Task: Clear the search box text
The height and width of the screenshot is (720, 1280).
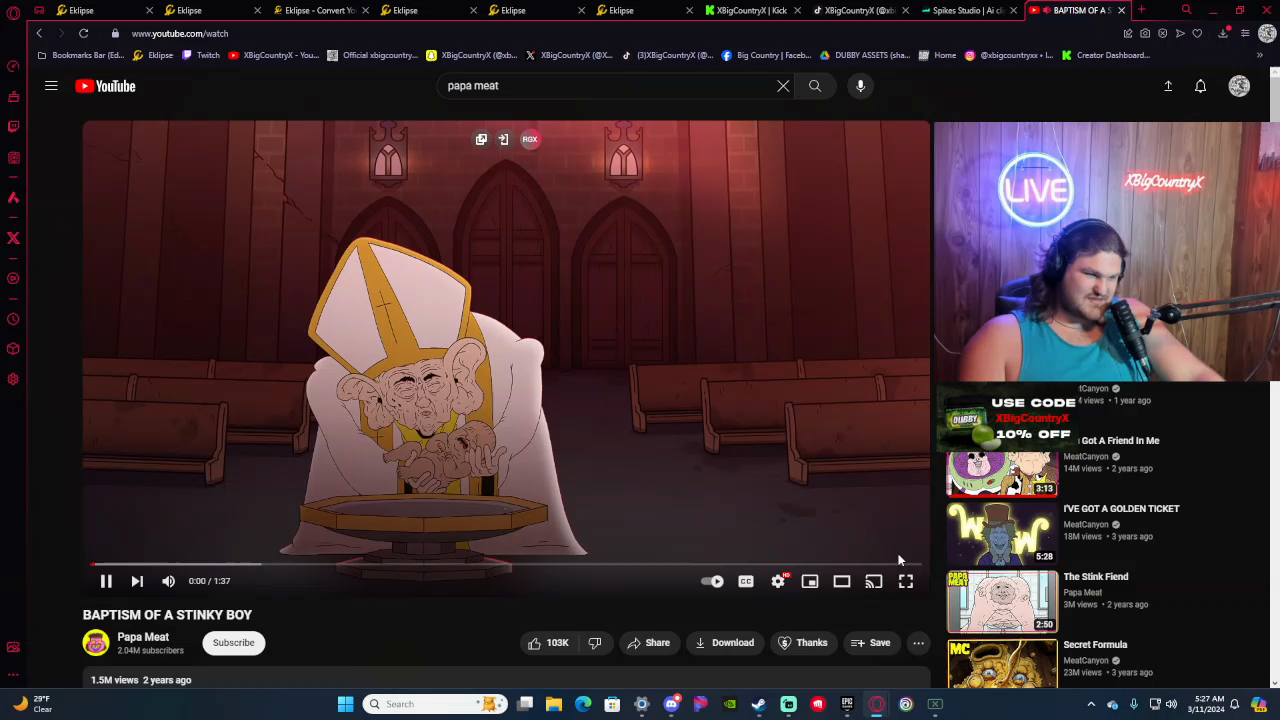Action: click(x=783, y=86)
